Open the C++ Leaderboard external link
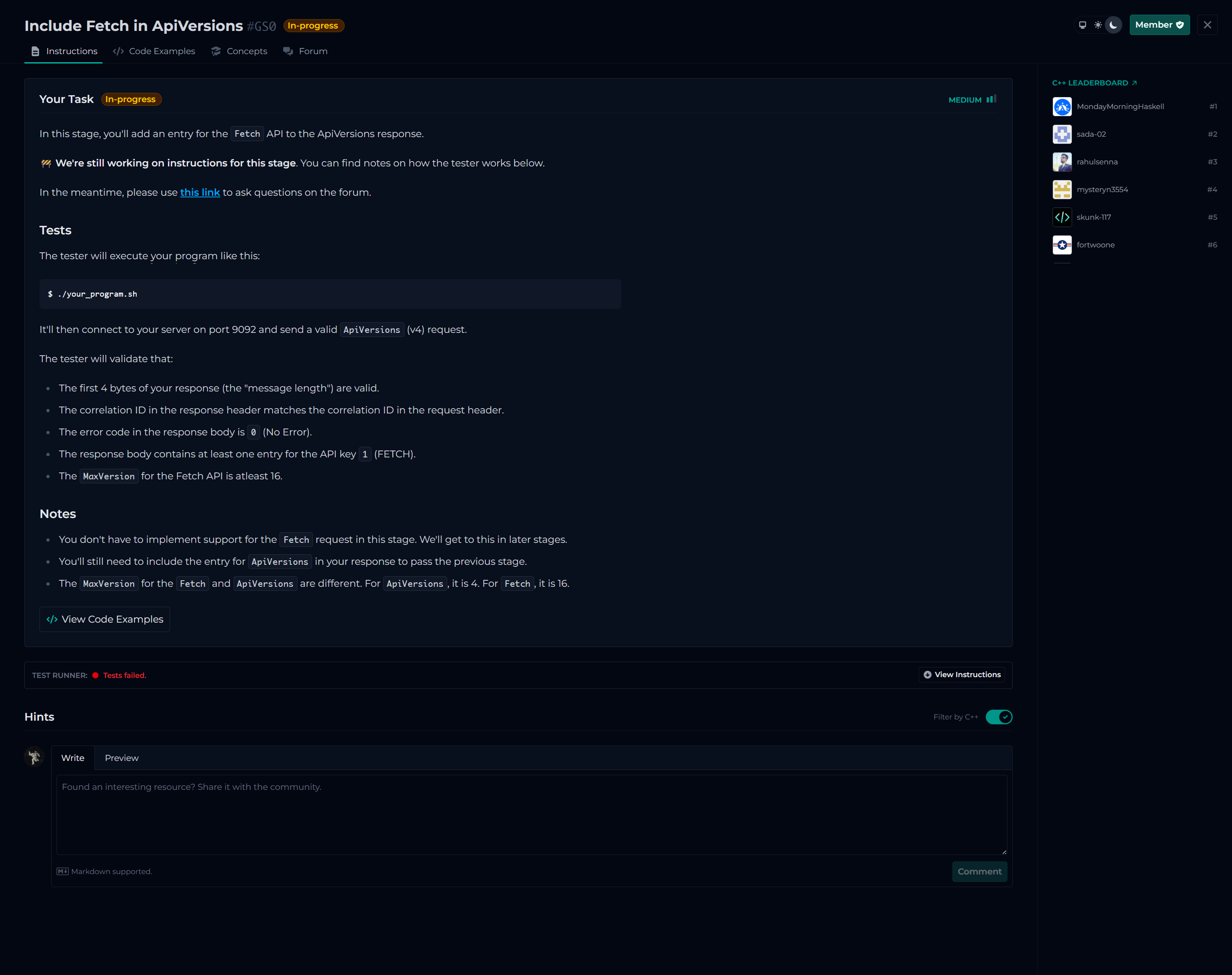This screenshot has width=1232, height=975. (1094, 83)
